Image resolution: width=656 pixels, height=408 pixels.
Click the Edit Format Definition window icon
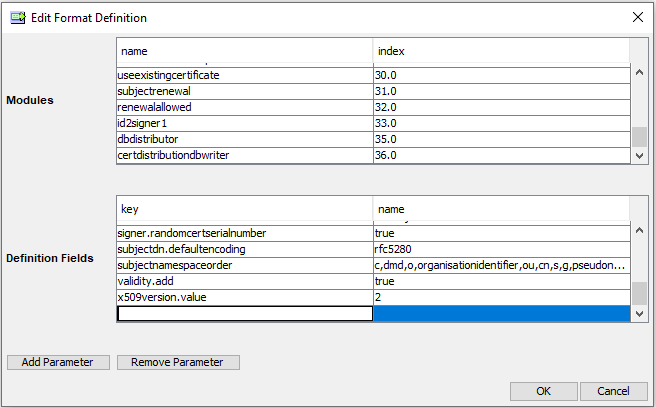pos(17,17)
